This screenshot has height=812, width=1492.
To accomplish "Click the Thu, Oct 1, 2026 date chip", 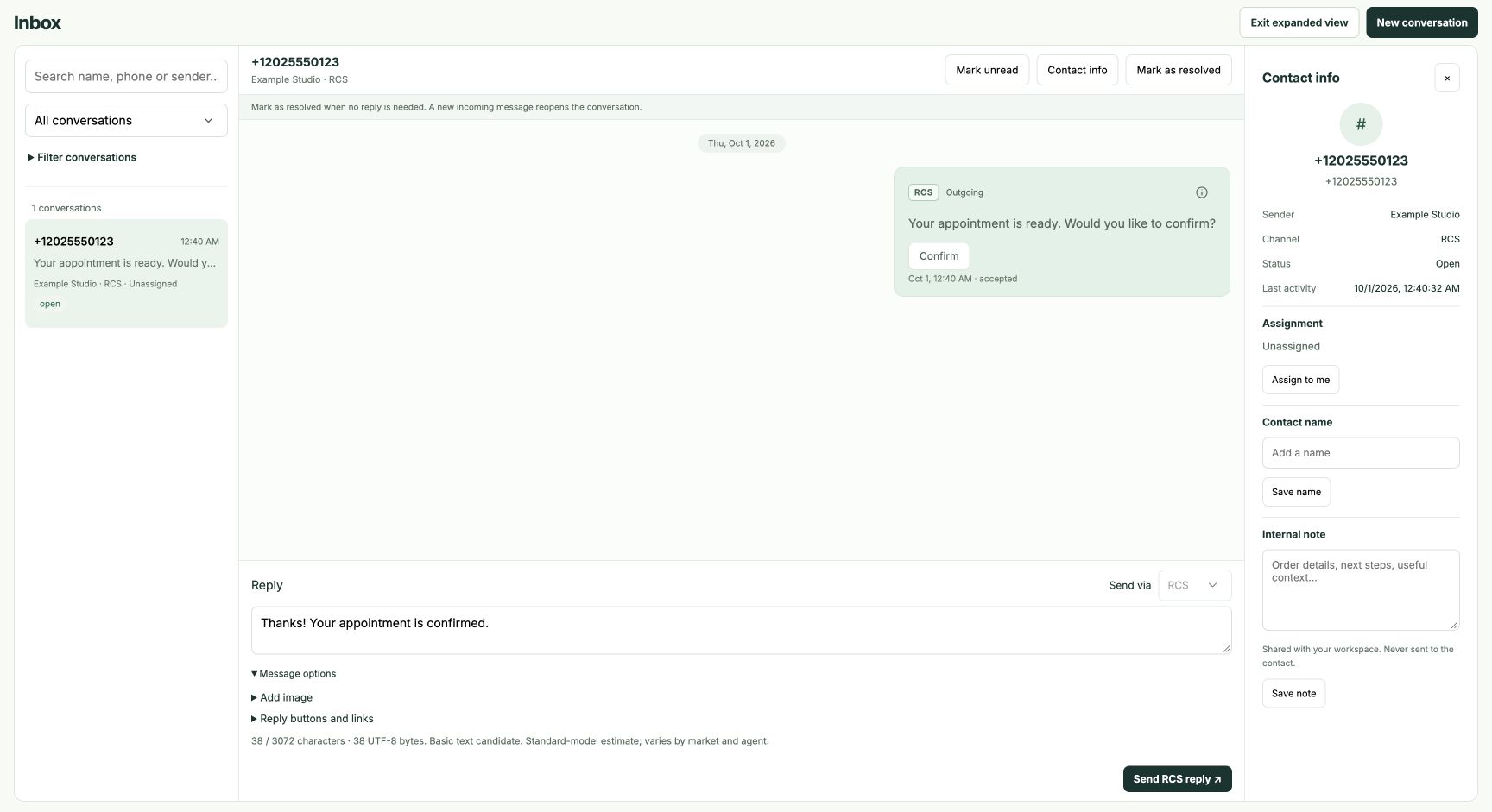I will 741,143.
